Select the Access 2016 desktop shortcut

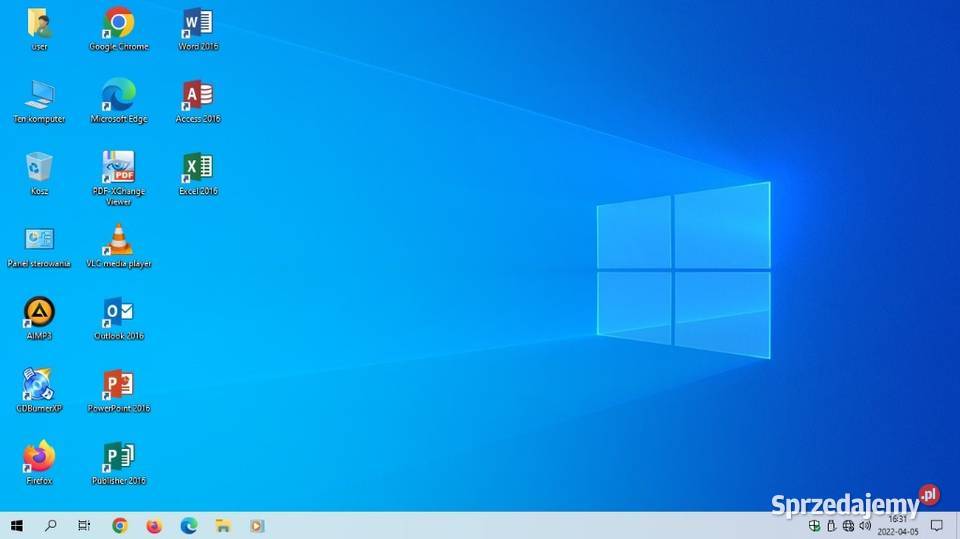coord(198,101)
